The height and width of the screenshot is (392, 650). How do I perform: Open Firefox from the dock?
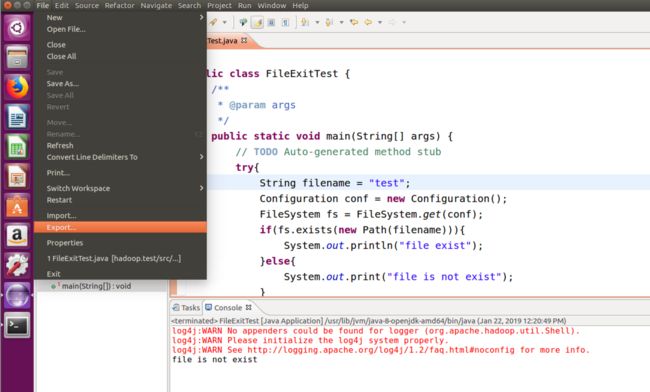(x=17, y=87)
